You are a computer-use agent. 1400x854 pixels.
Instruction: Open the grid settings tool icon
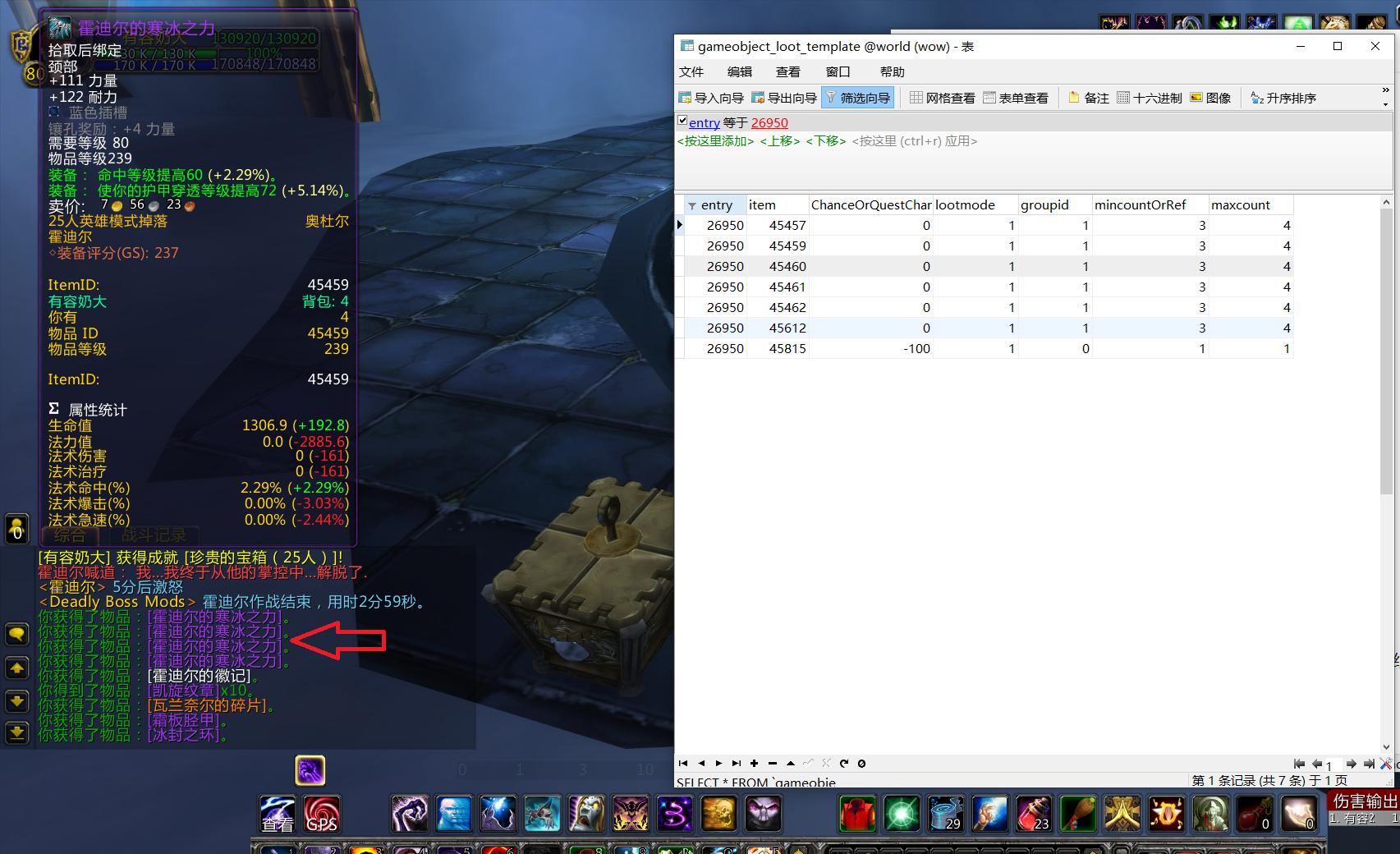tap(1386, 764)
